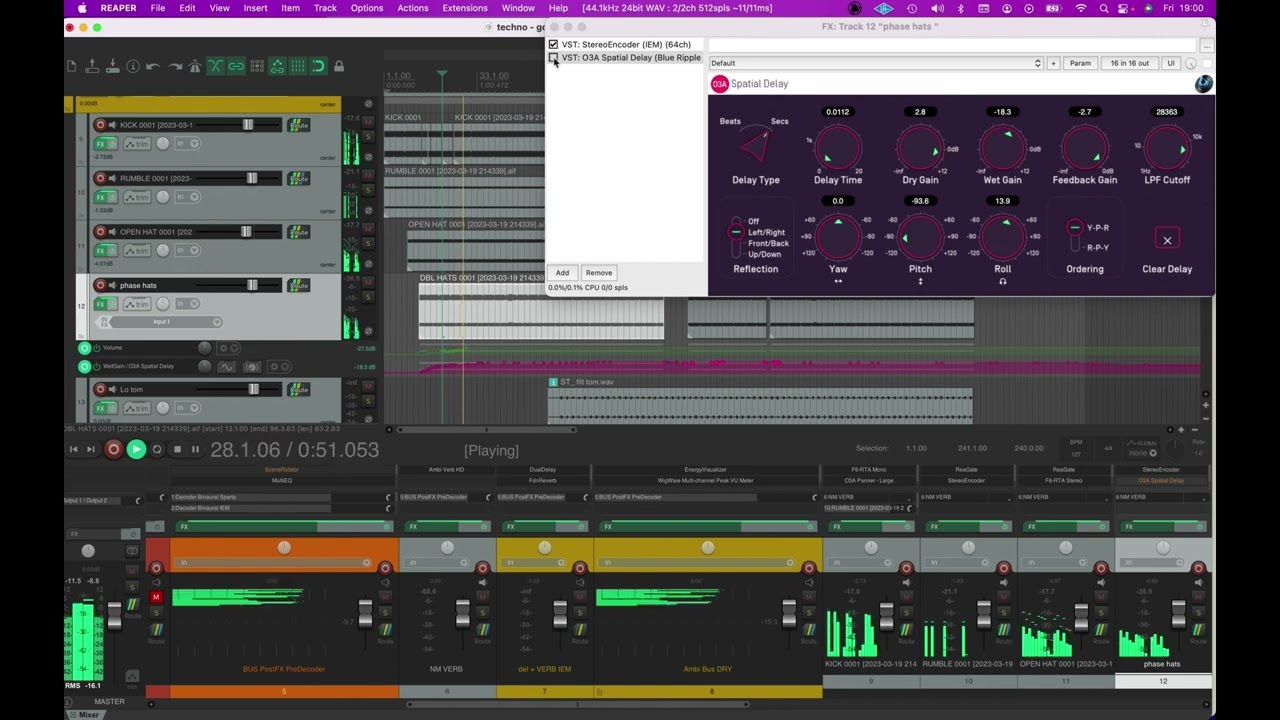
Task: Toggle auto-crossfade toolbar icon
Action: (x=215, y=66)
